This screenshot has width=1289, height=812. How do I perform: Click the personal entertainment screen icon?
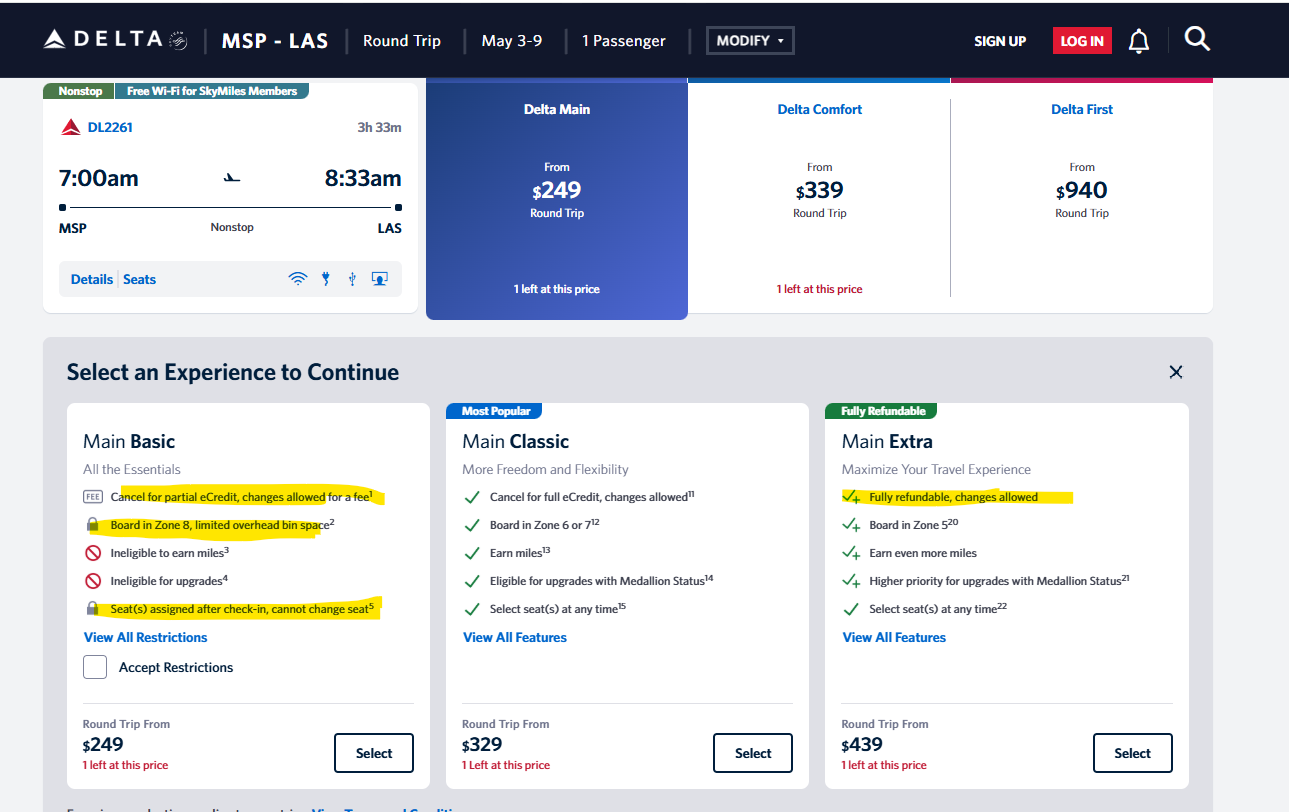pyautogui.click(x=379, y=279)
